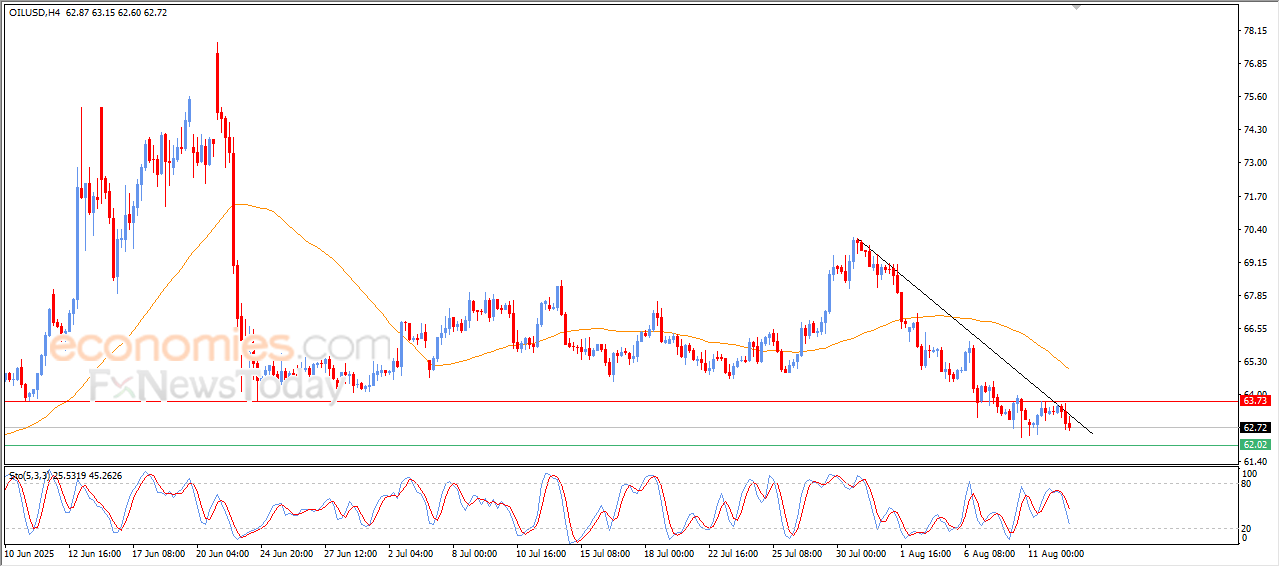Click the 74.30 price axis label
Viewport: 1280px width, 567px height.
(1255, 130)
